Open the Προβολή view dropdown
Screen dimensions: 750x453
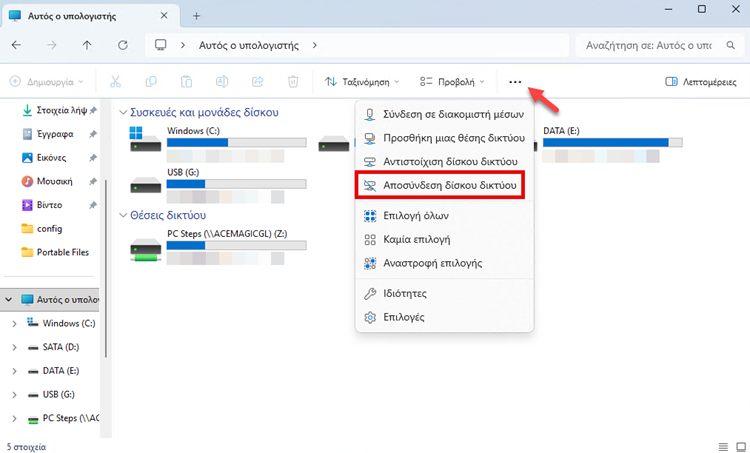(453, 82)
